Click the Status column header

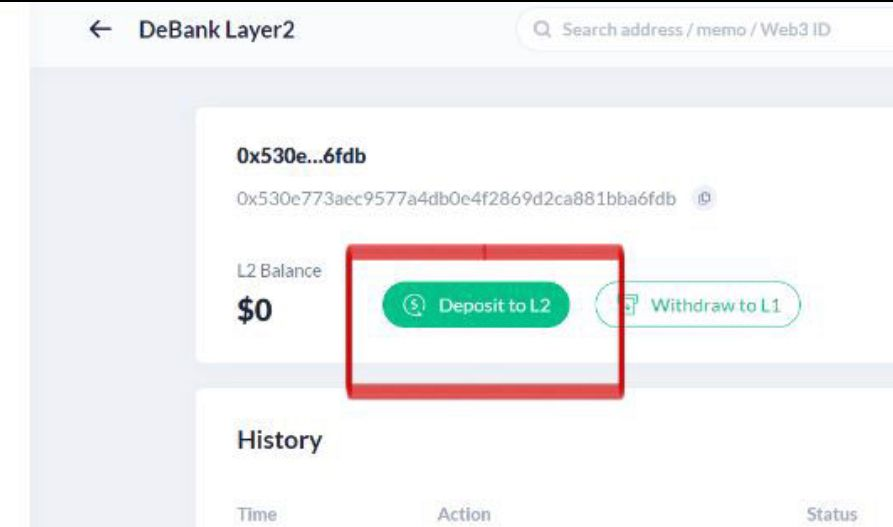832,514
